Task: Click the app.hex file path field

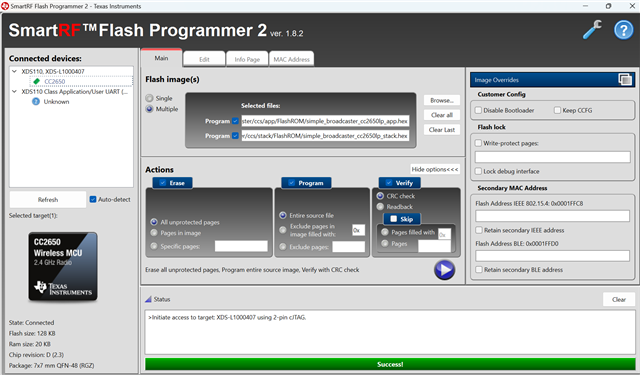Action: (x=325, y=121)
